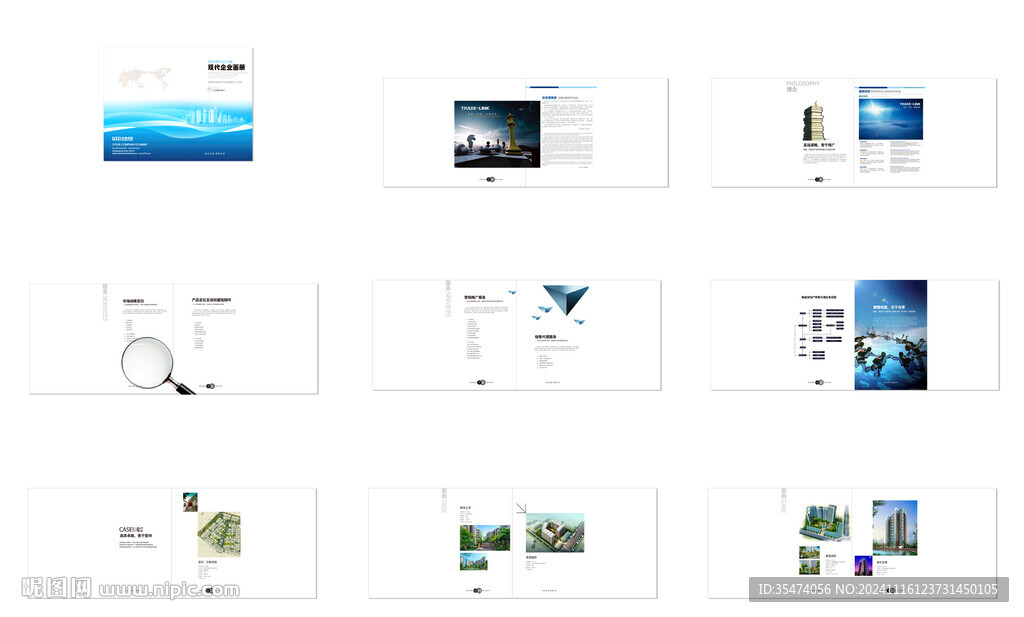Click the cover title 现代企业画册
The height and width of the screenshot is (617, 1024).
pos(227,67)
